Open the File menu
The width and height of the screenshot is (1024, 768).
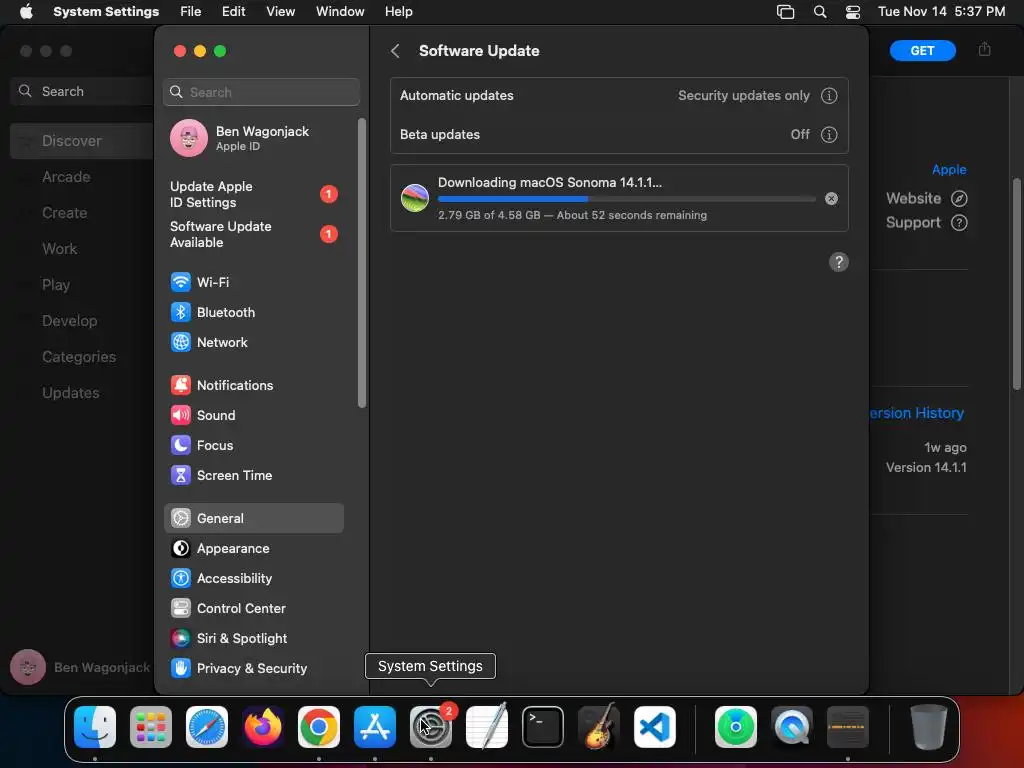click(x=191, y=12)
